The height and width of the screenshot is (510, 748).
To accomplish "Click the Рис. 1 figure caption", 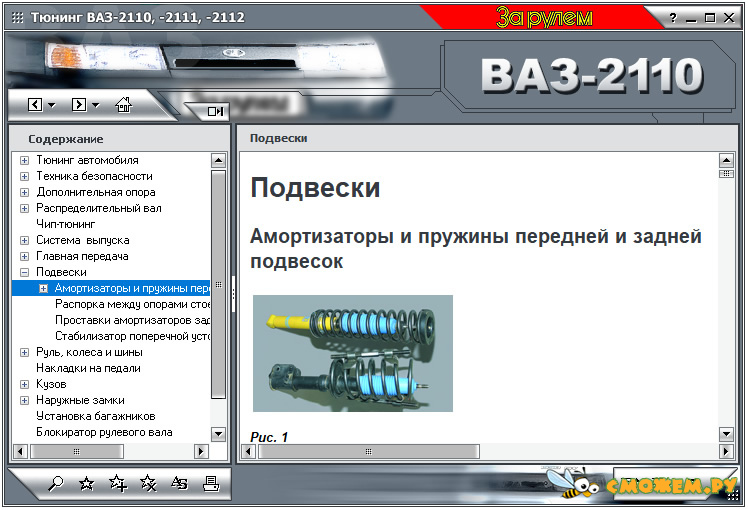I will click(x=269, y=437).
